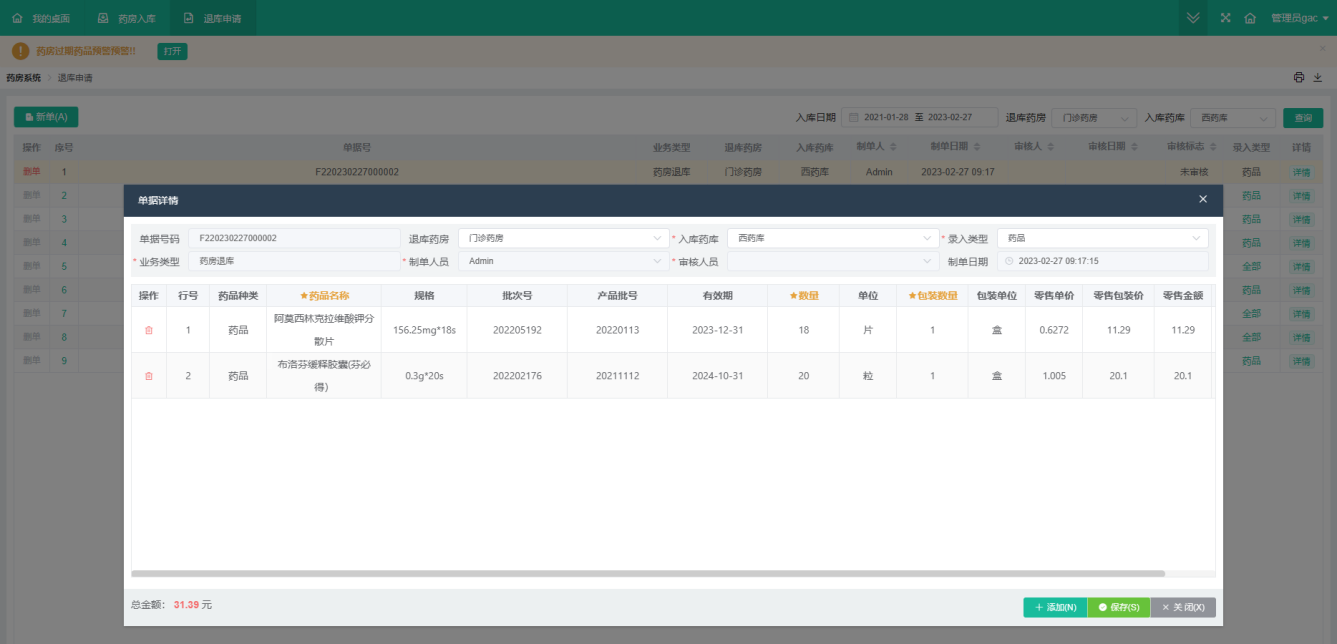Viewport: 1337px width, 644px height.
Task: Delete row 2 布洛芬缓释胶囊 using trash icon
Action: (149, 376)
